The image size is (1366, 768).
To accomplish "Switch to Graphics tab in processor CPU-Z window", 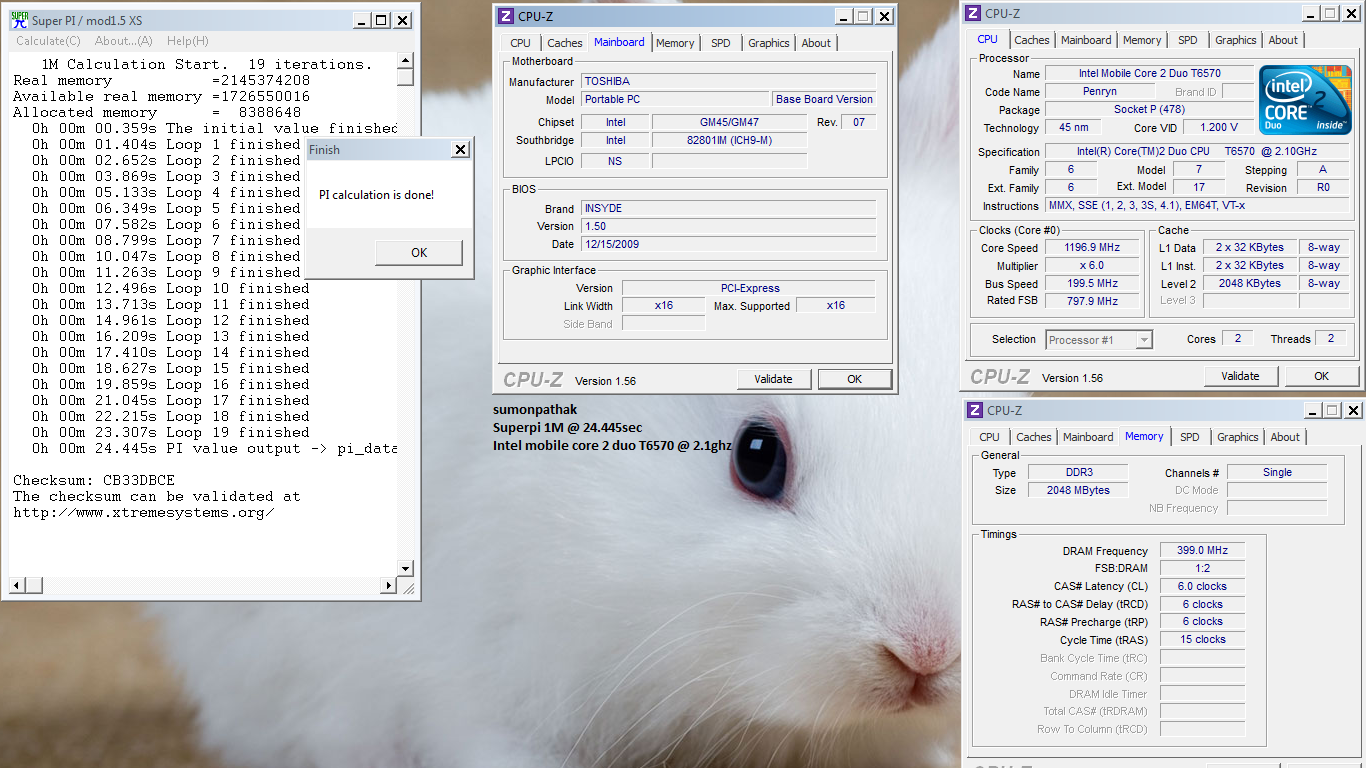I will point(1236,40).
